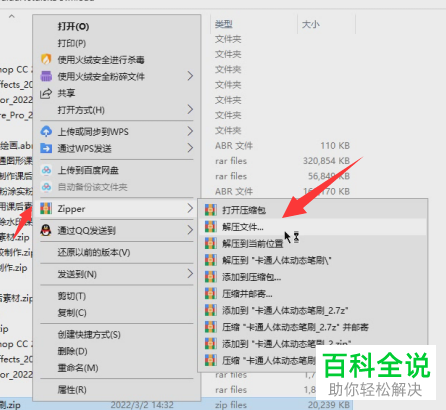Viewport: 446px width, 410px height.
Task: Click the Baidu Netdisk icon beside 上传到百度网盘
Action: (x=46, y=170)
